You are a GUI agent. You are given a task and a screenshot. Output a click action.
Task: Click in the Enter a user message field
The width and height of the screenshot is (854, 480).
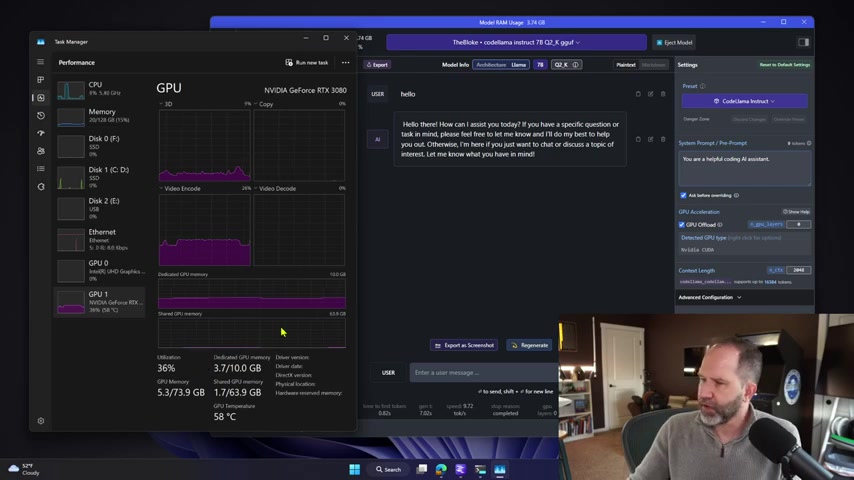coord(484,373)
